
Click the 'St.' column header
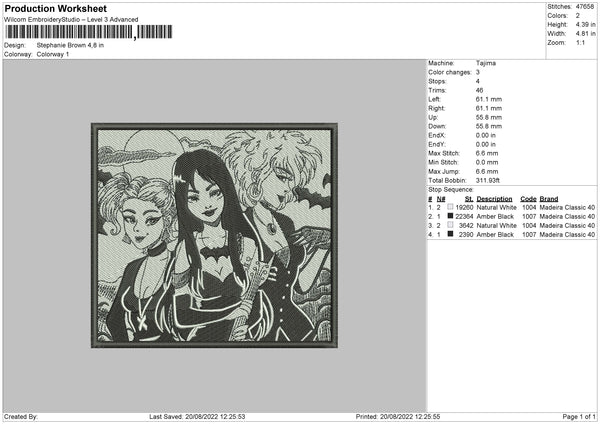(x=469, y=199)
